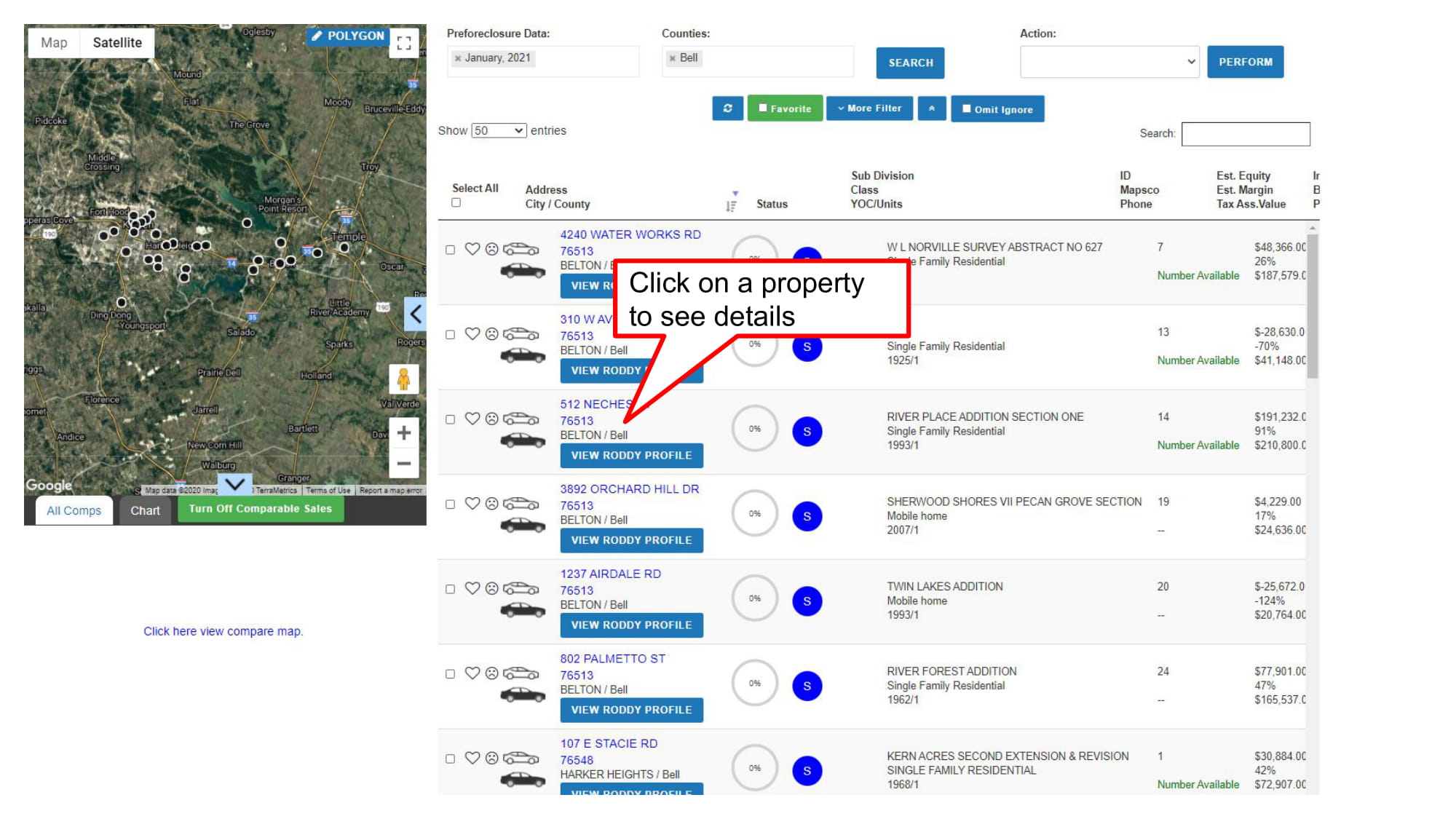Viewport: 1456px width, 819px height.
Task: Open the 802 Palmetto St address link
Action: 612,659
